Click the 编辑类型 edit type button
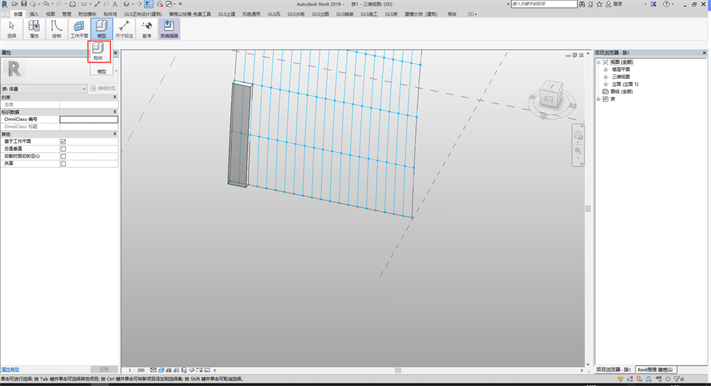This screenshot has height=386, width=711. point(103,88)
